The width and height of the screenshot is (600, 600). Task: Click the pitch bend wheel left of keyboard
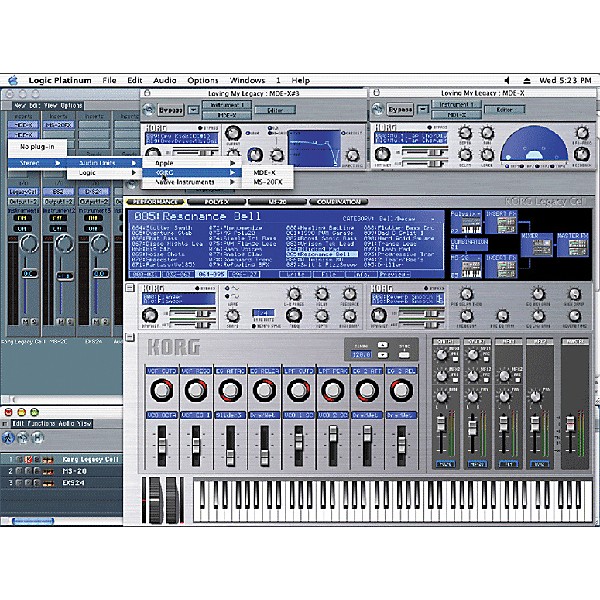pyautogui.click(x=155, y=500)
